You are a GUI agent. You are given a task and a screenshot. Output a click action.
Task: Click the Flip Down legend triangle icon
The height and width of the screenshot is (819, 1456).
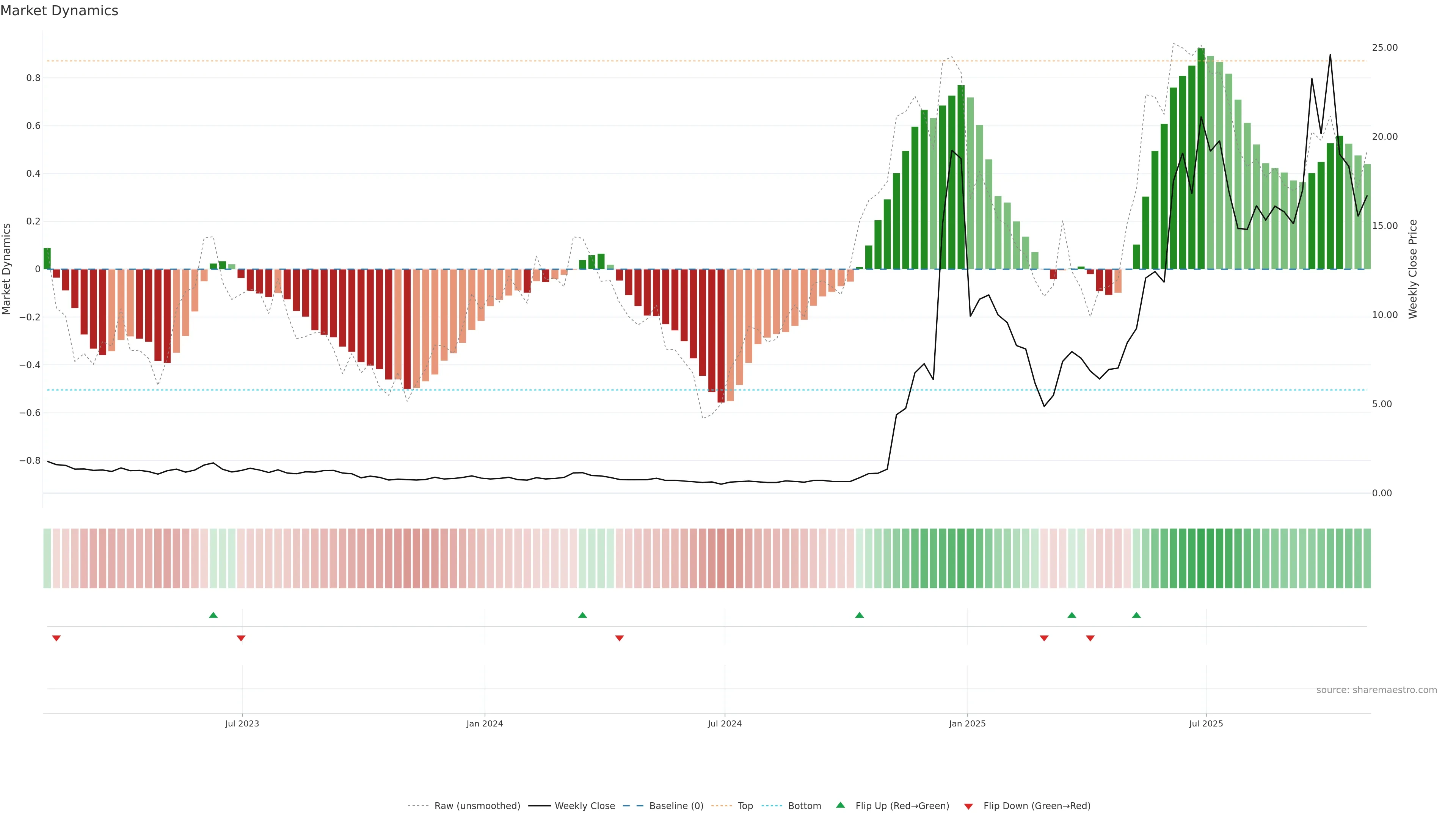(968, 806)
